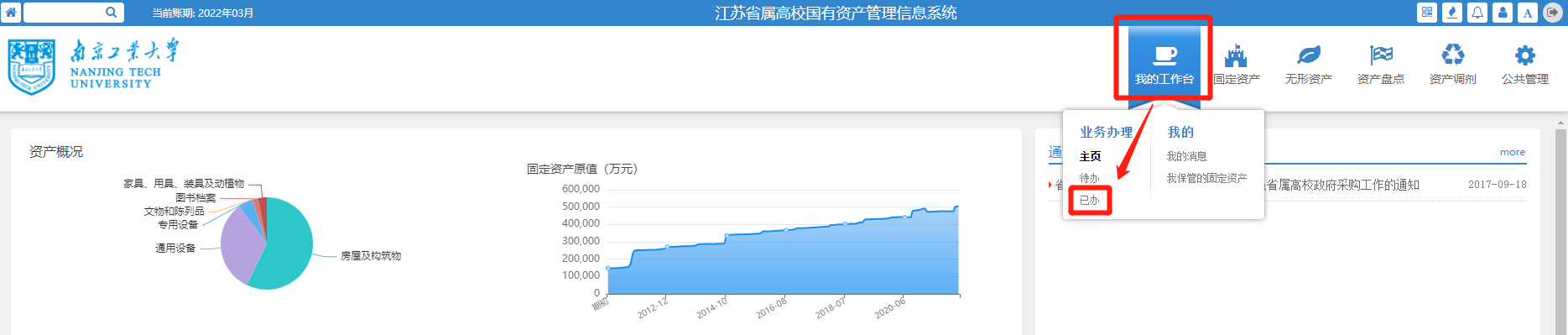The image size is (1568, 335).
Task: Open 资产调剂 module
Action: [1453, 65]
